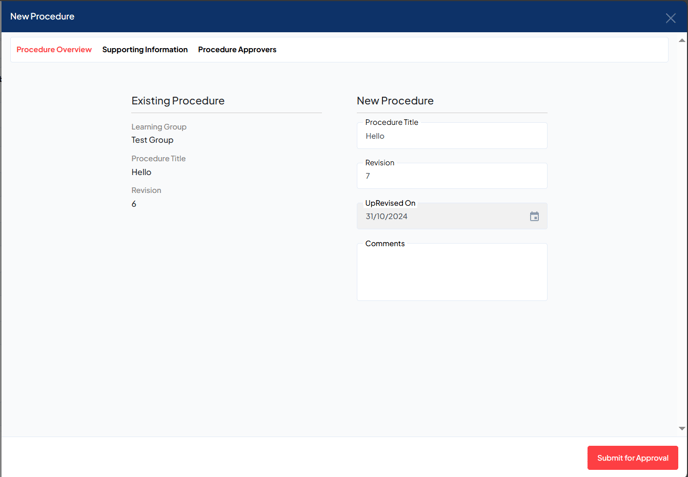Click the 'New Procedure' dialog title text
This screenshot has width=688, height=477.
[x=42, y=16]
